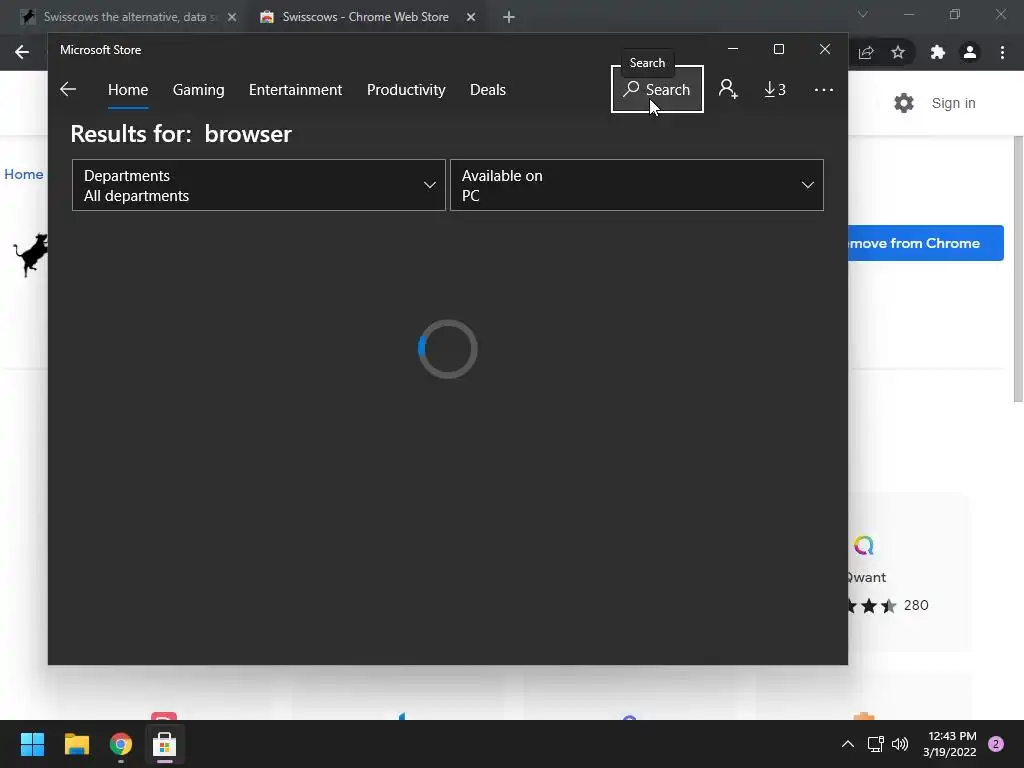The height and width of the screenshot is (768, 1024).
Task: Switch to the Gaming tab
Action: click(199, 89)
